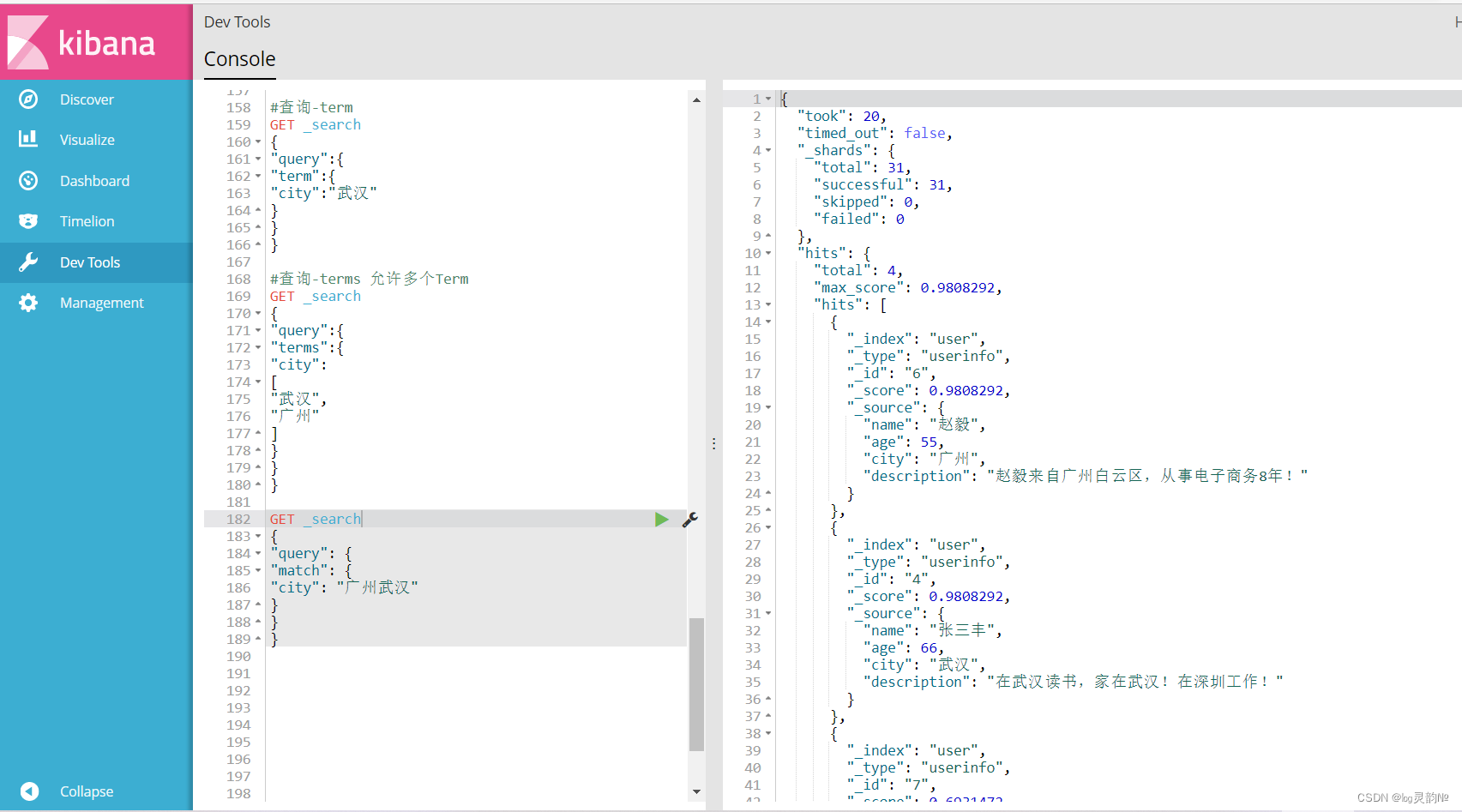The image size is (1462, 812).
Task: Collapse fold arrow at editor line 185
Action: pyautogui.click(x=258, y=571)
